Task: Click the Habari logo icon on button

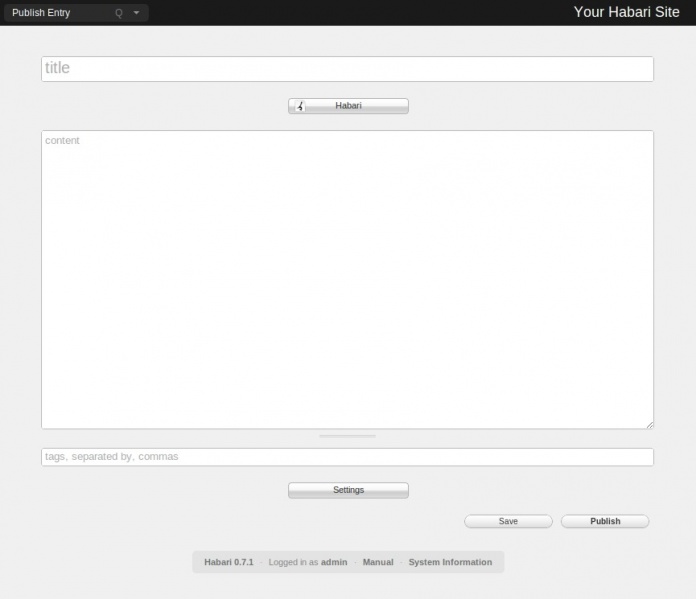Action: click(301, 106)
